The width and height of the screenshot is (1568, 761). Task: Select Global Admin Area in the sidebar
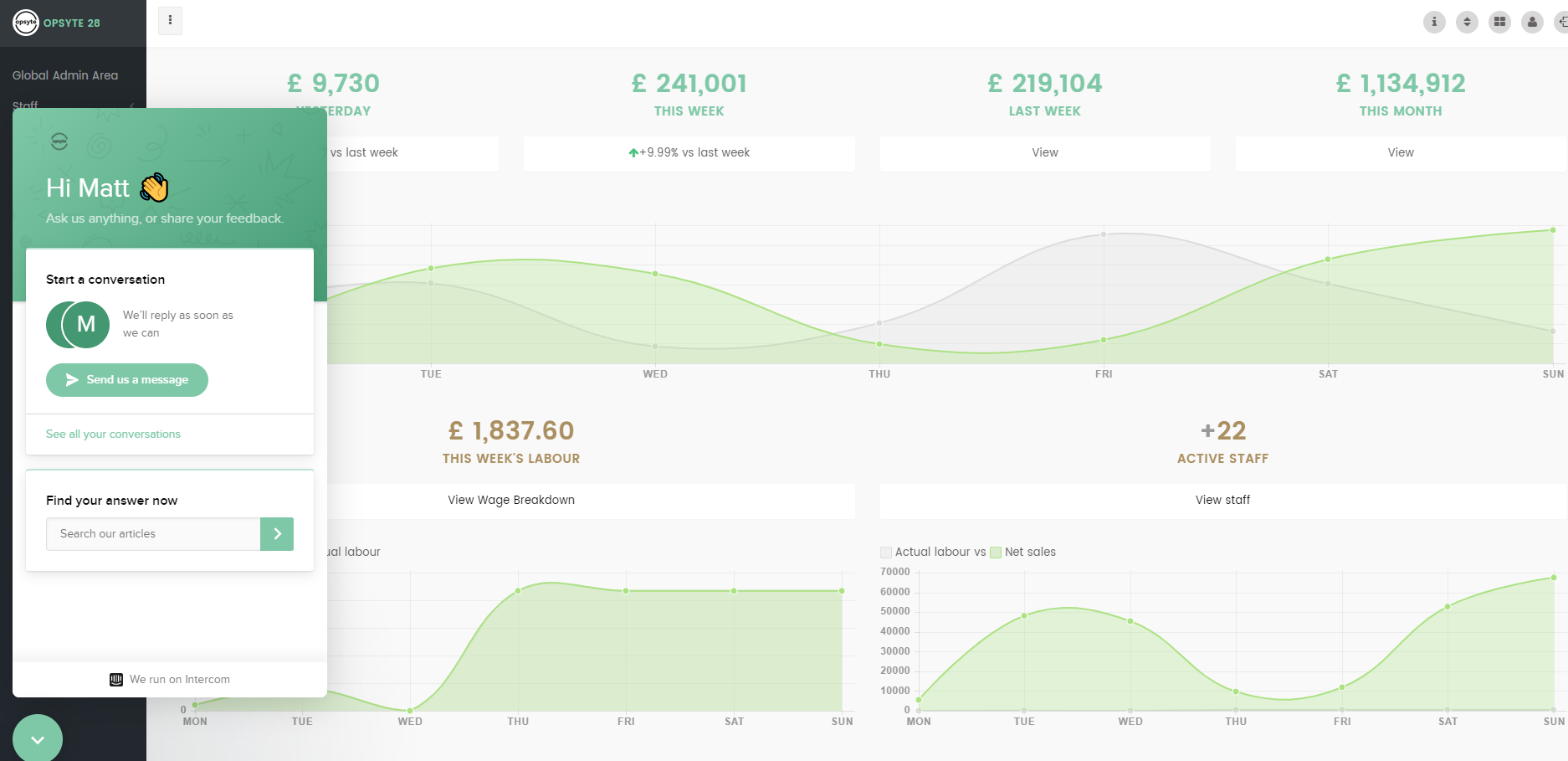coord(65,75)
